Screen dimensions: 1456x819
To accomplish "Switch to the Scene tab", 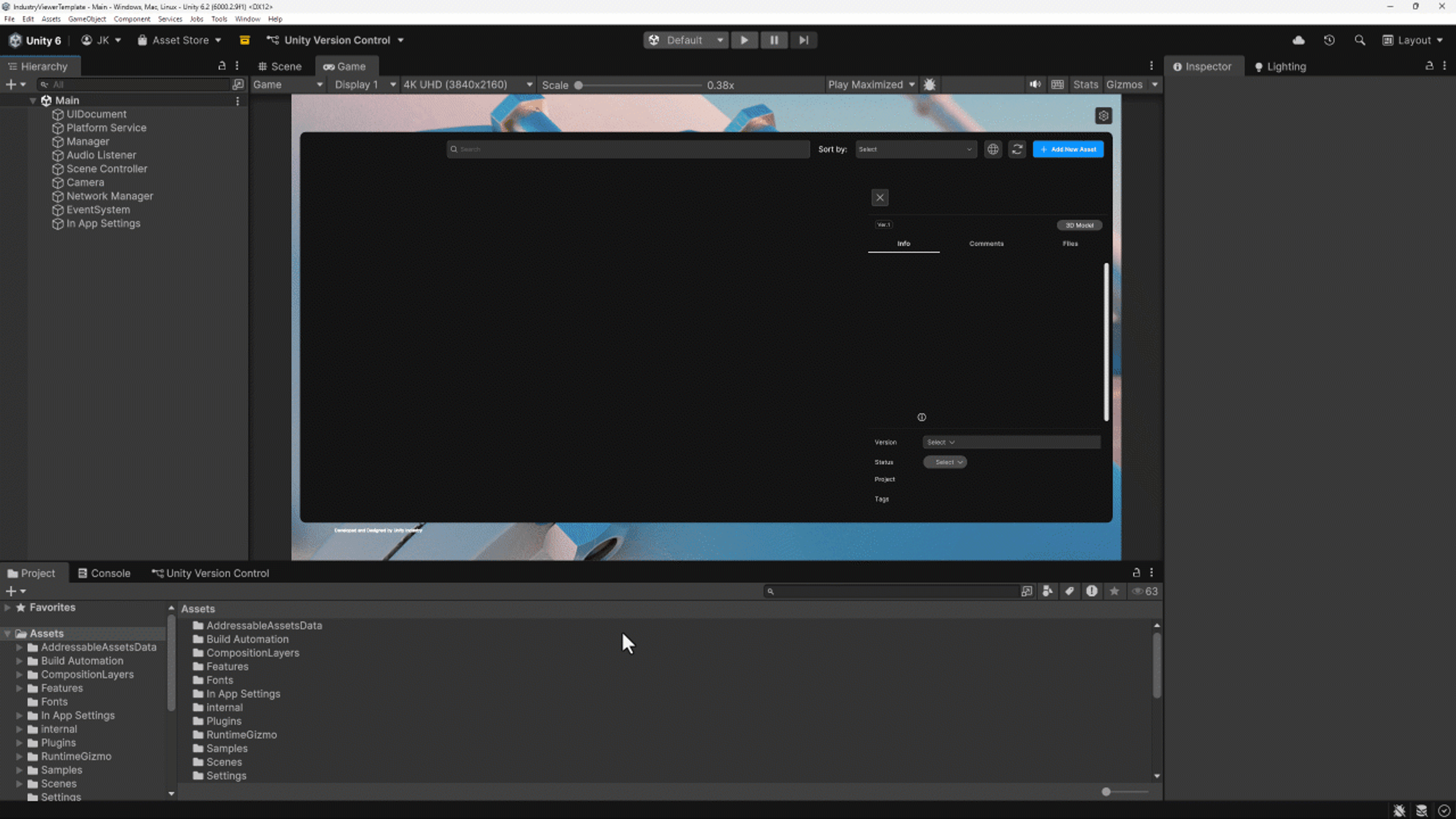I will pyautogui.click(x=280, y=67).
